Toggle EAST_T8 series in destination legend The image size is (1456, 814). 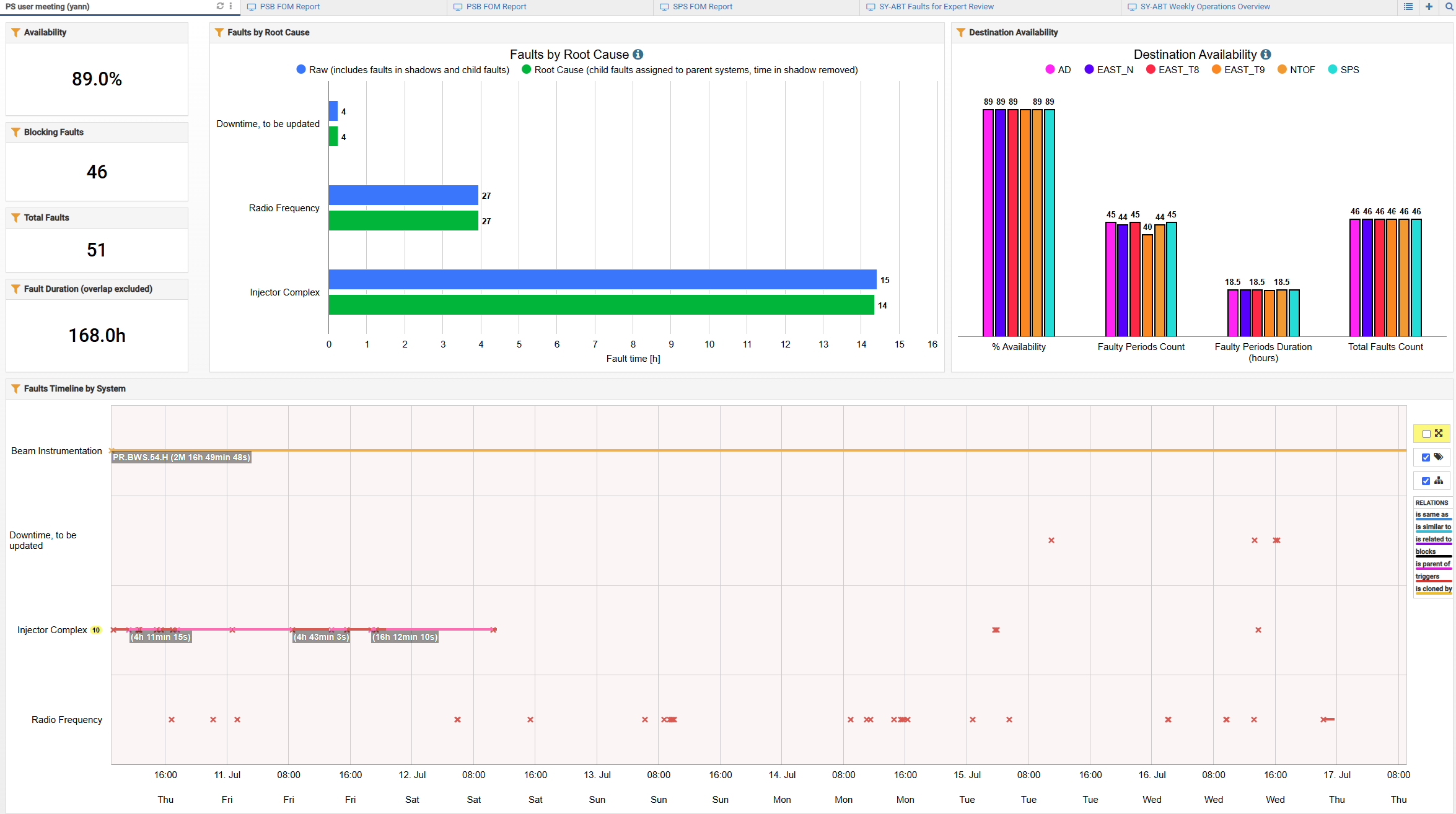point(1172,69)
